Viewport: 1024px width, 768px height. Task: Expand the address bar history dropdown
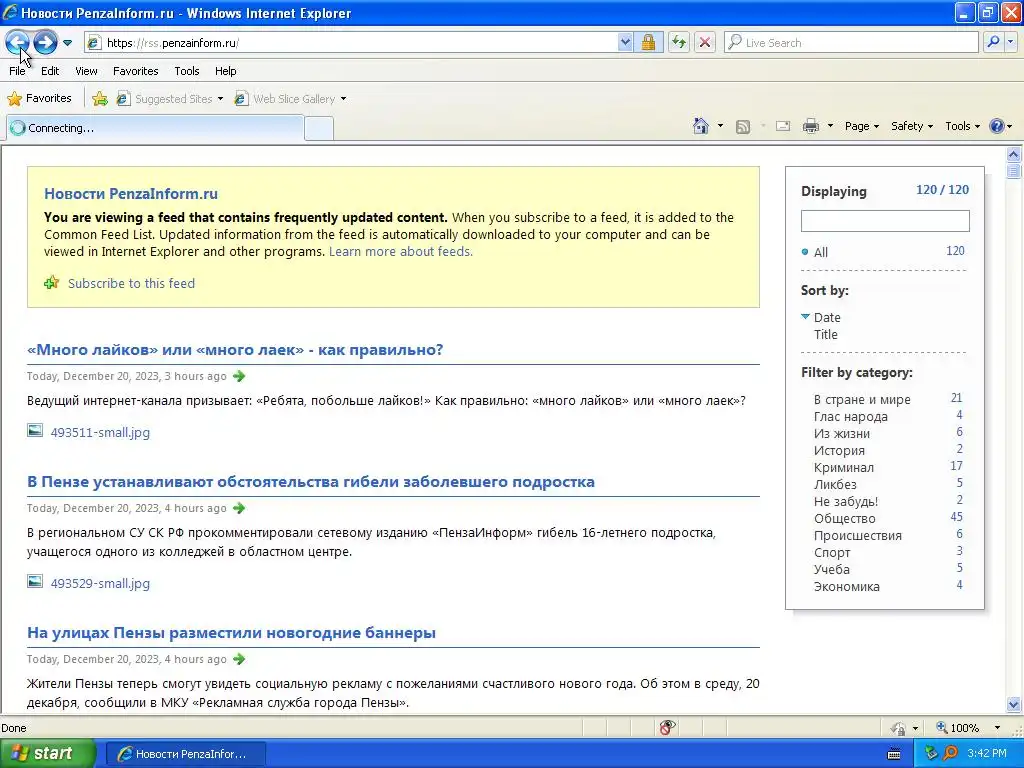tap(625, 43)
